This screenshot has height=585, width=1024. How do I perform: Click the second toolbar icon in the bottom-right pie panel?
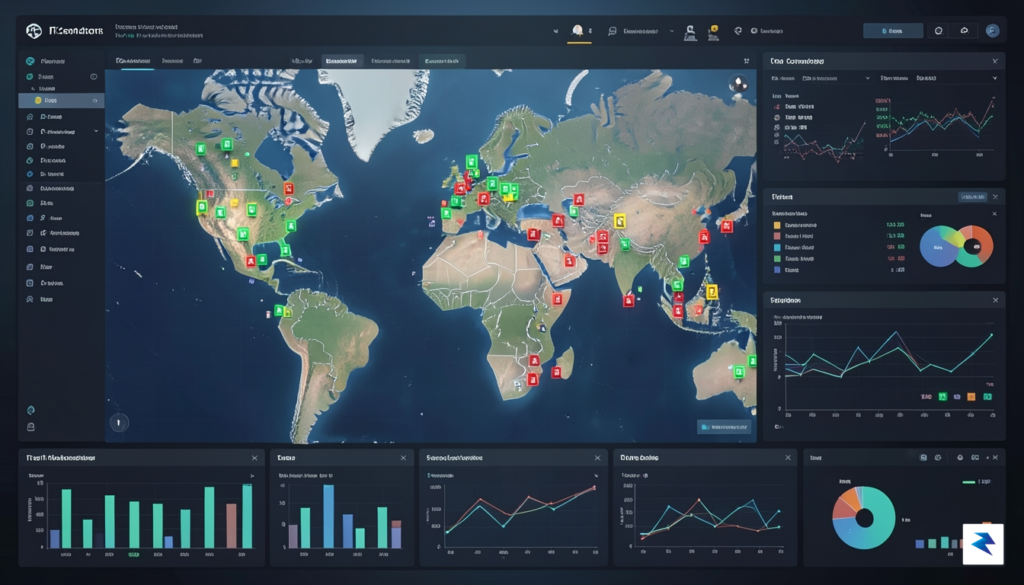point(938,458)
